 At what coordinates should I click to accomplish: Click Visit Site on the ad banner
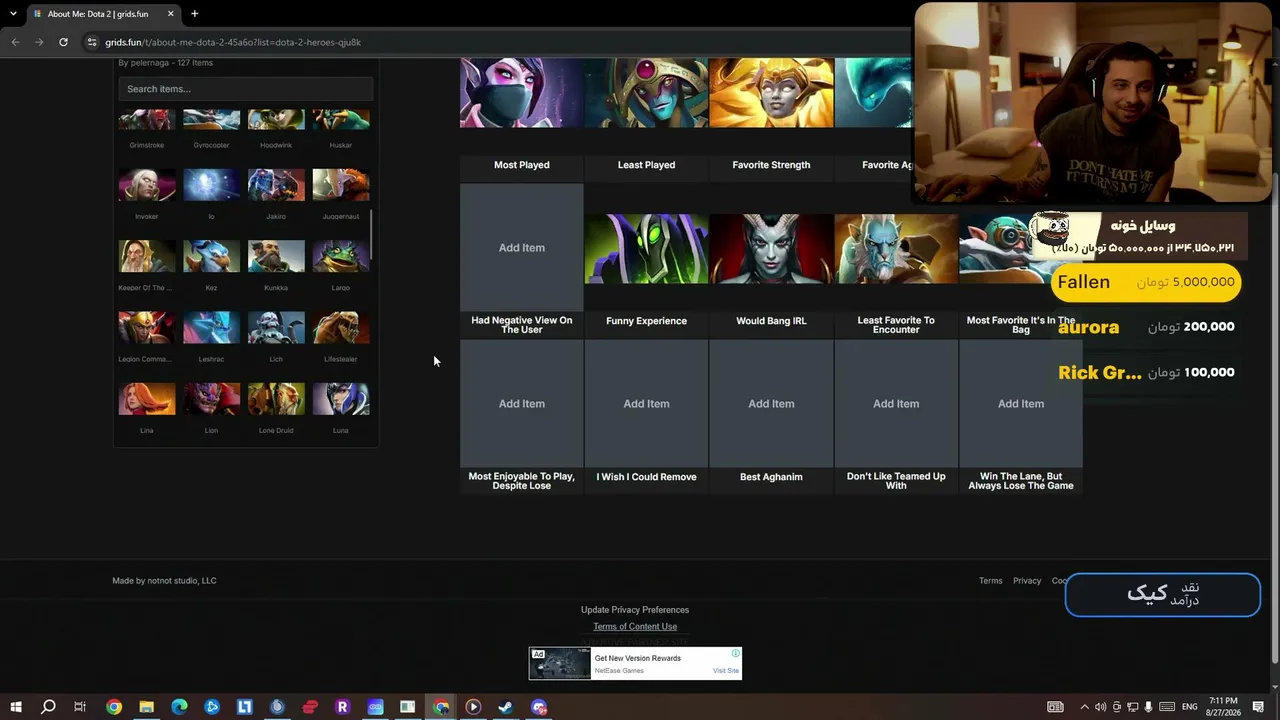pos(726,671)
